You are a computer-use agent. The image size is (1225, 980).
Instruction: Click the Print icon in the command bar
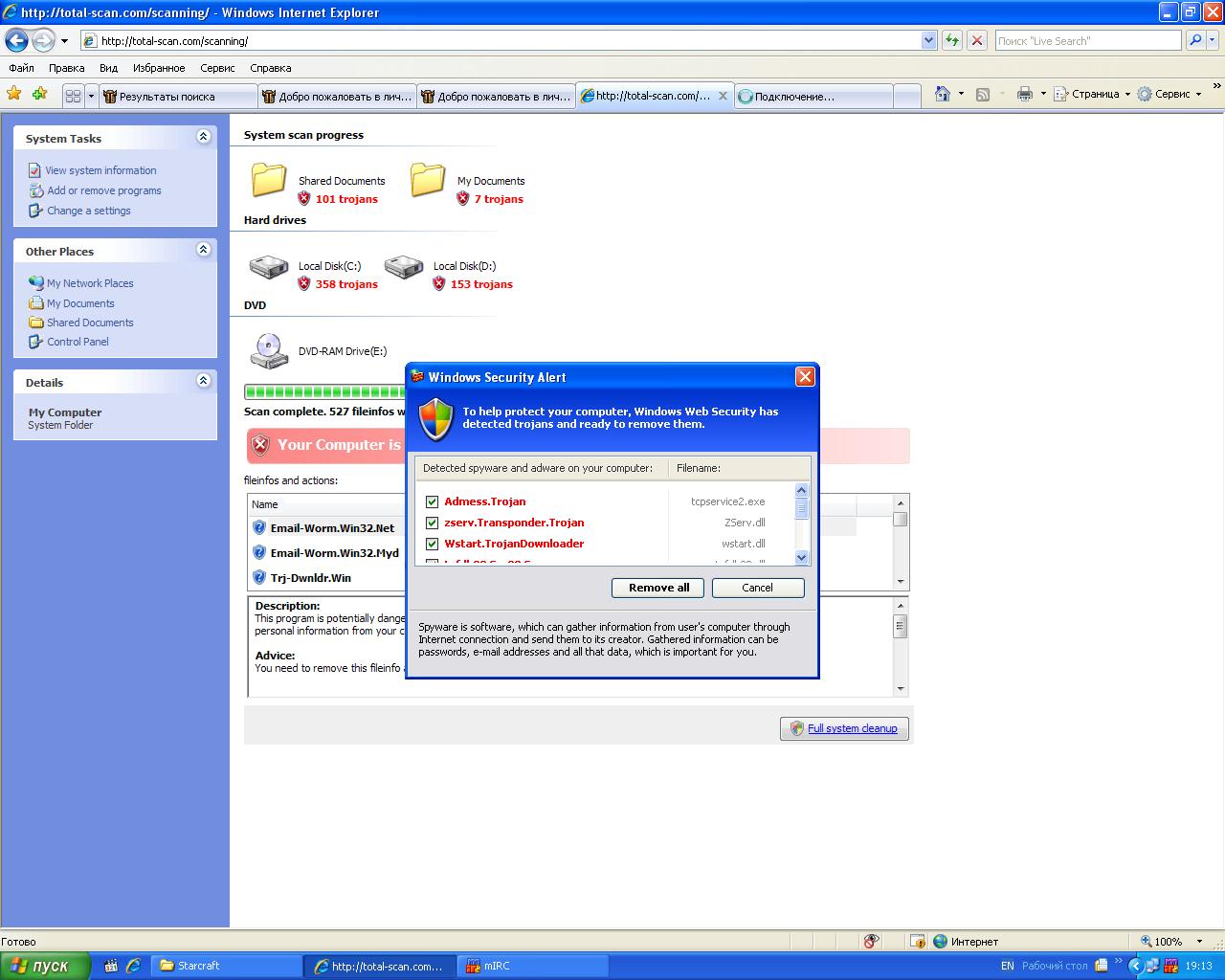coord(1025,94)
